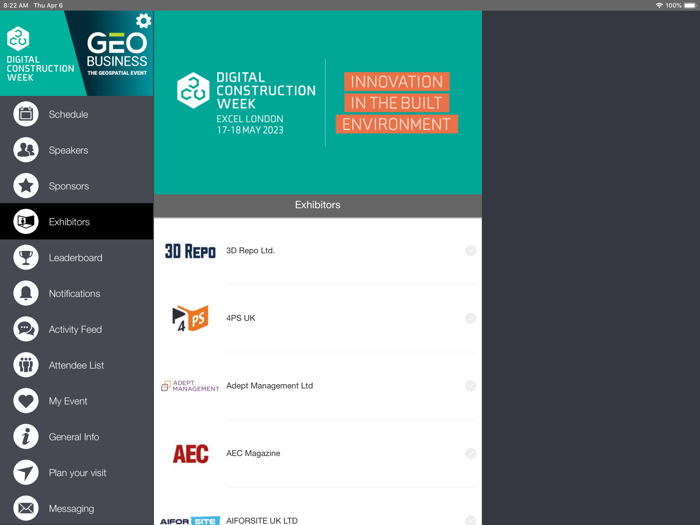Open the Notifications menu item
This screenshot has width=700, height=525.
point(76,293)
